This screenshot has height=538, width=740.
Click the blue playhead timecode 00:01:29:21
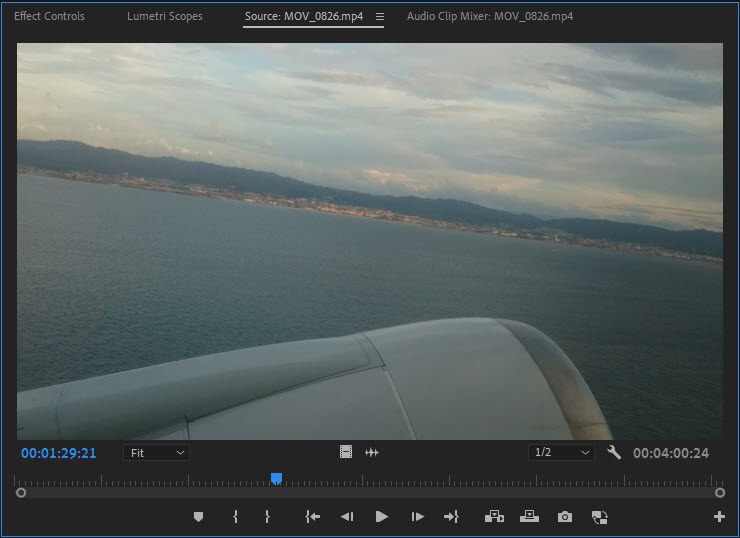point(59,453)
